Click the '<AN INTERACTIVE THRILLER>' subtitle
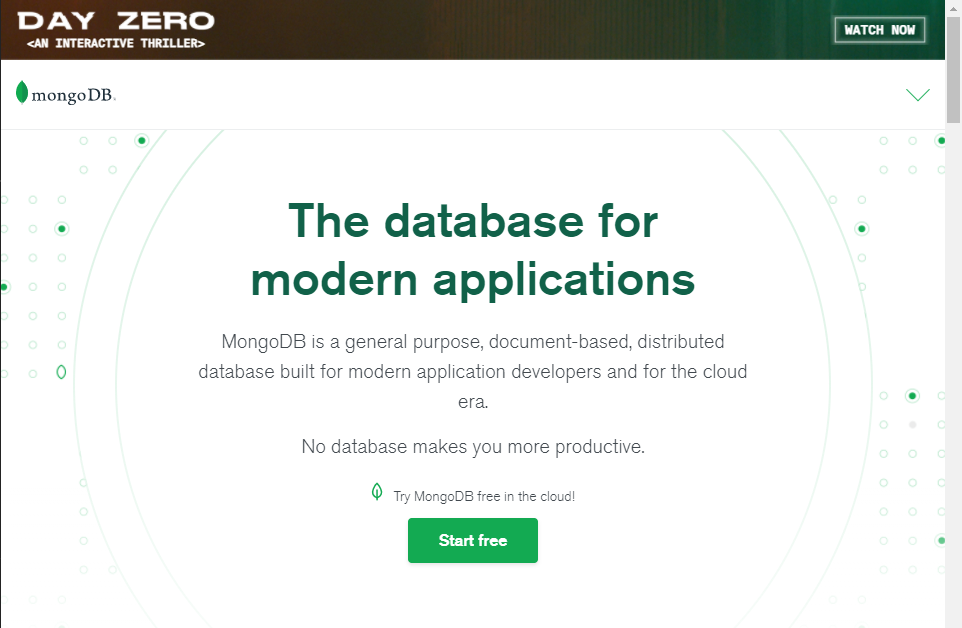 click(x=116, y=44)
